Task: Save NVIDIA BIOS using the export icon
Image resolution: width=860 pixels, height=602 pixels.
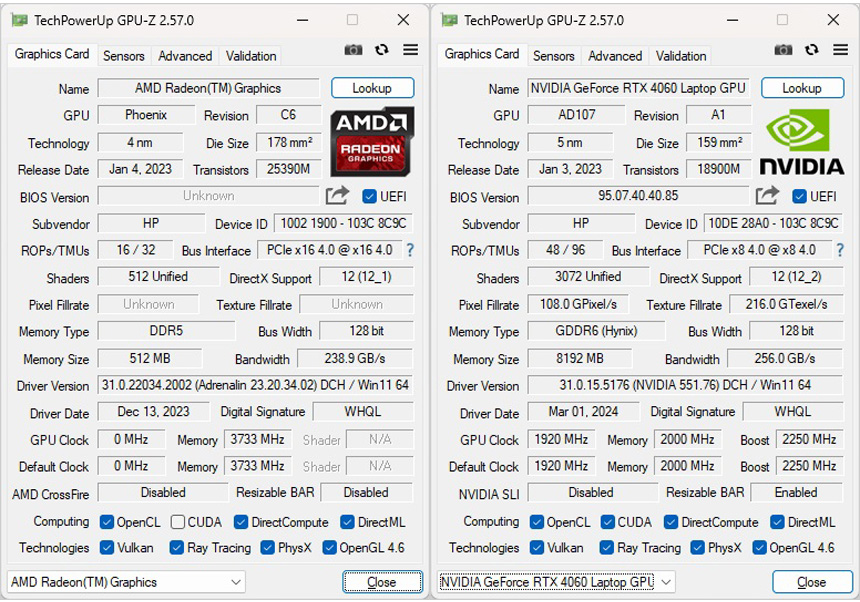Action: click(x=767, y=196)
